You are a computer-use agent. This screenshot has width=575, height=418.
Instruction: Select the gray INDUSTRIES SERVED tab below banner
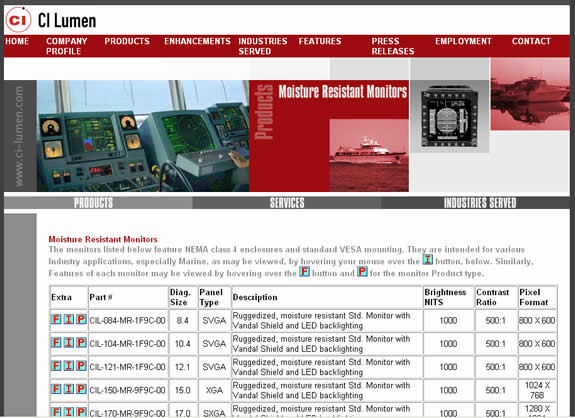pyautogui.click(x=476, y=203)
